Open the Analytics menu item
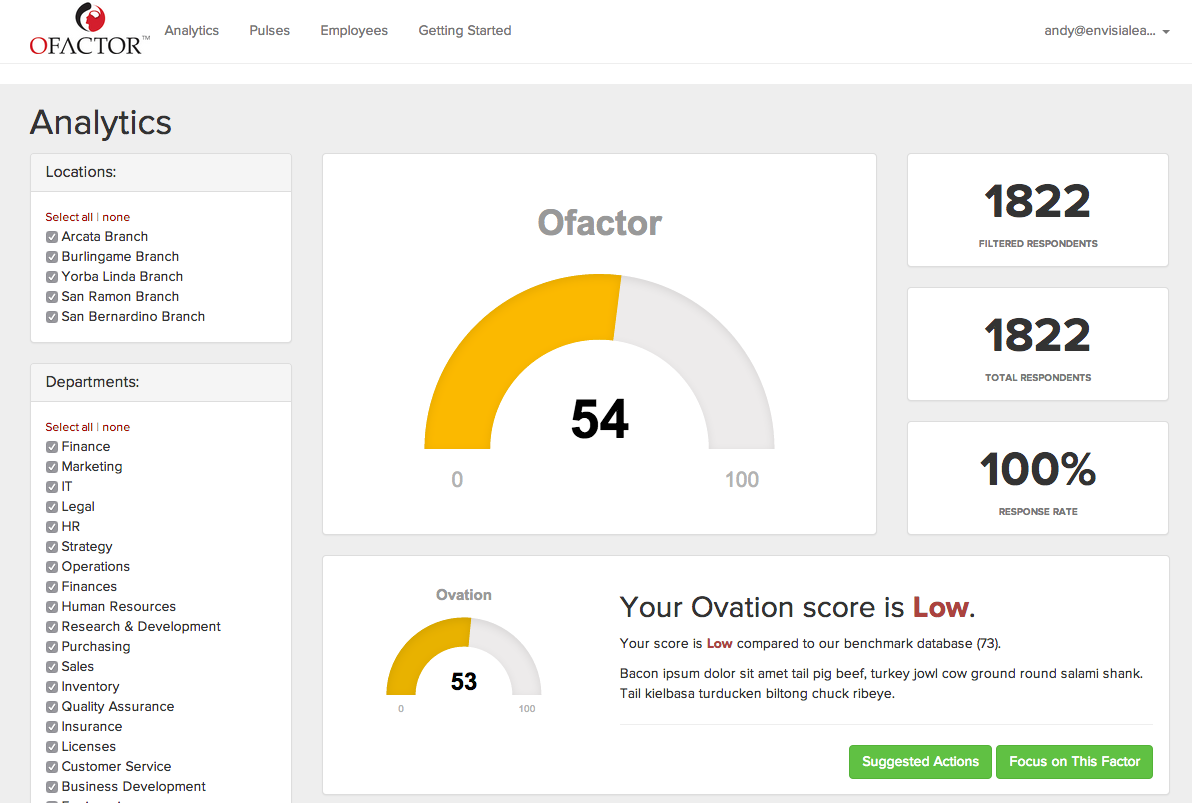Image resolution: width=1192 pixels, height=803 pixels. pos(192,30)
